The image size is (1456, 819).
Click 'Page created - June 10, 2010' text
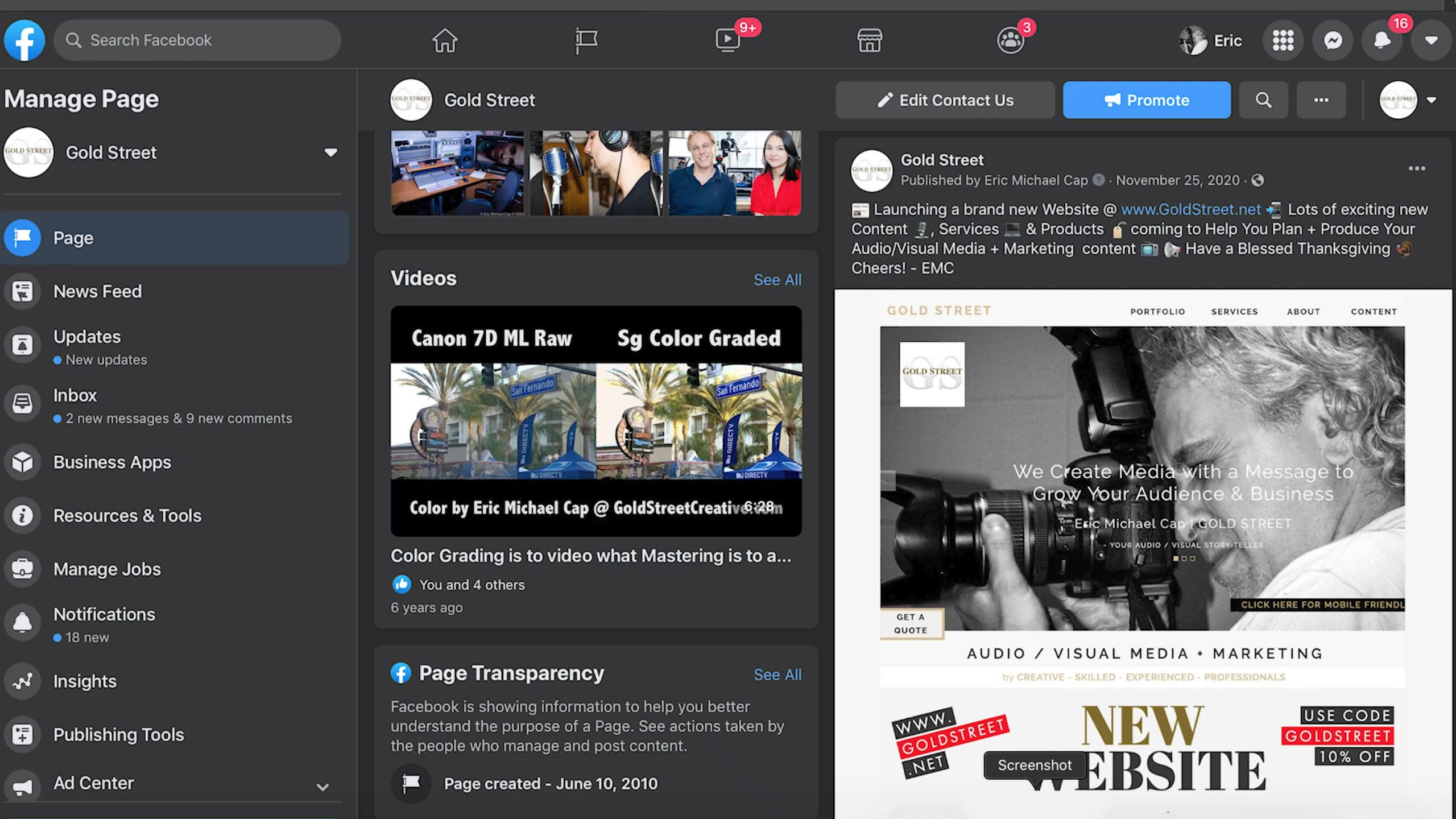(x=551, y=784)
